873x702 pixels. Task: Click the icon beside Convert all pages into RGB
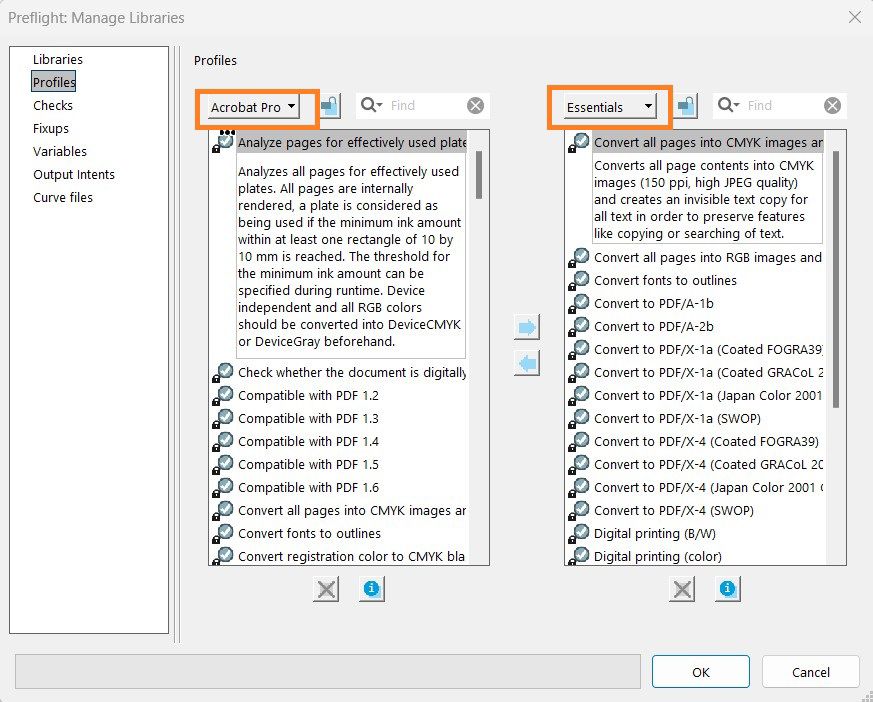pyautogui.click(x=578, y=258)
